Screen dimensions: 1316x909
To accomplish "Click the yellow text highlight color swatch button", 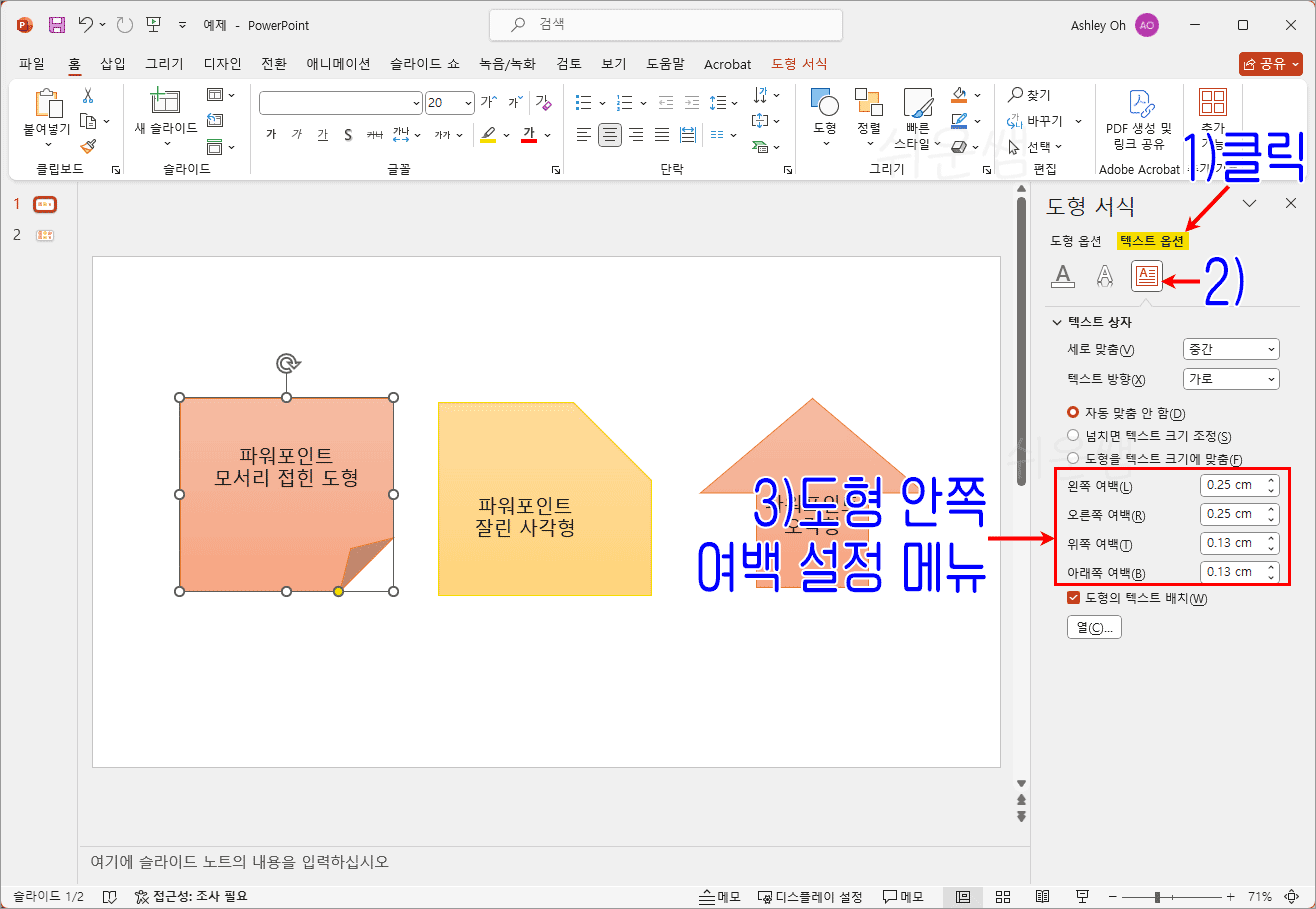I will [x=488, y=135].
